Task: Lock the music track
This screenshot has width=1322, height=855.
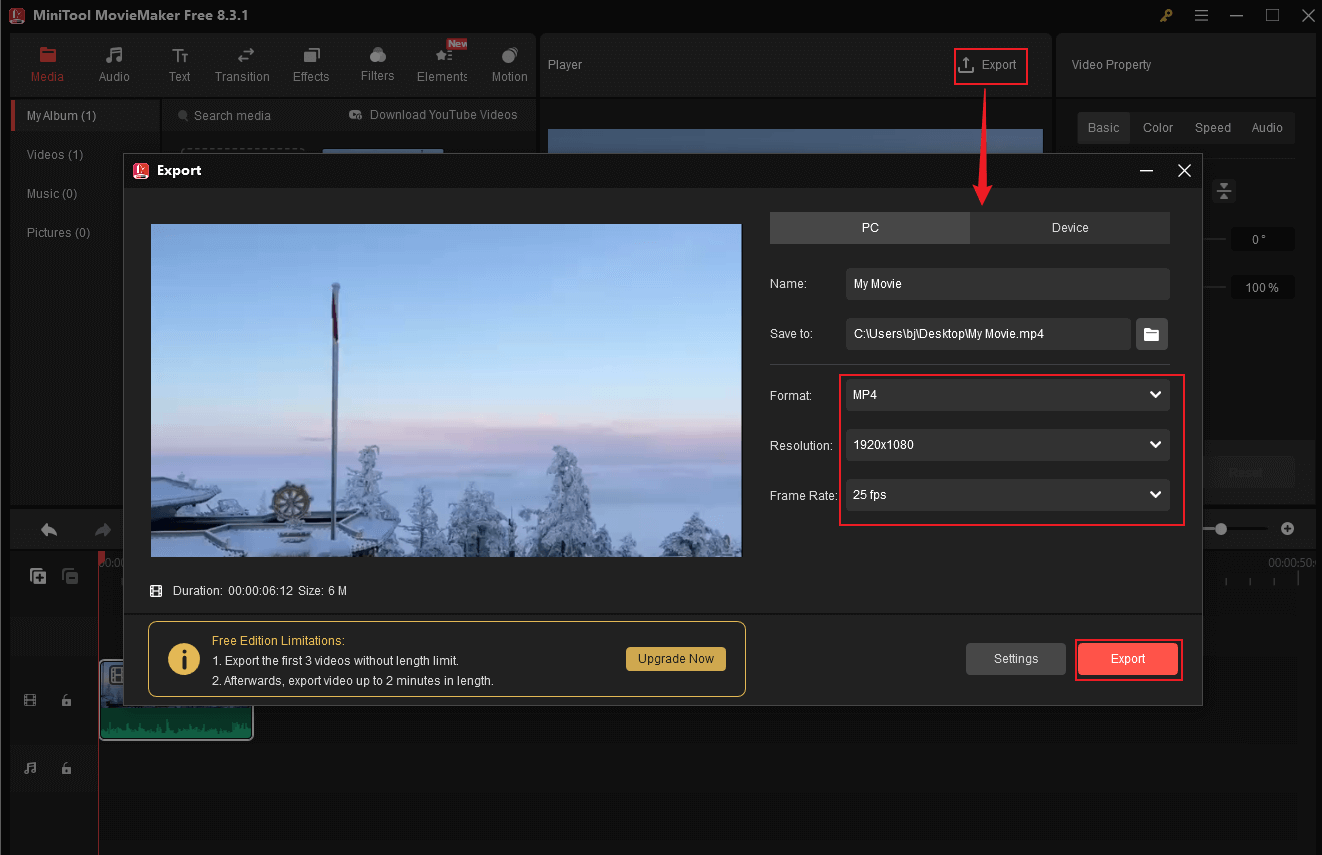Action: pyautogui.click(x=66, y=769)
